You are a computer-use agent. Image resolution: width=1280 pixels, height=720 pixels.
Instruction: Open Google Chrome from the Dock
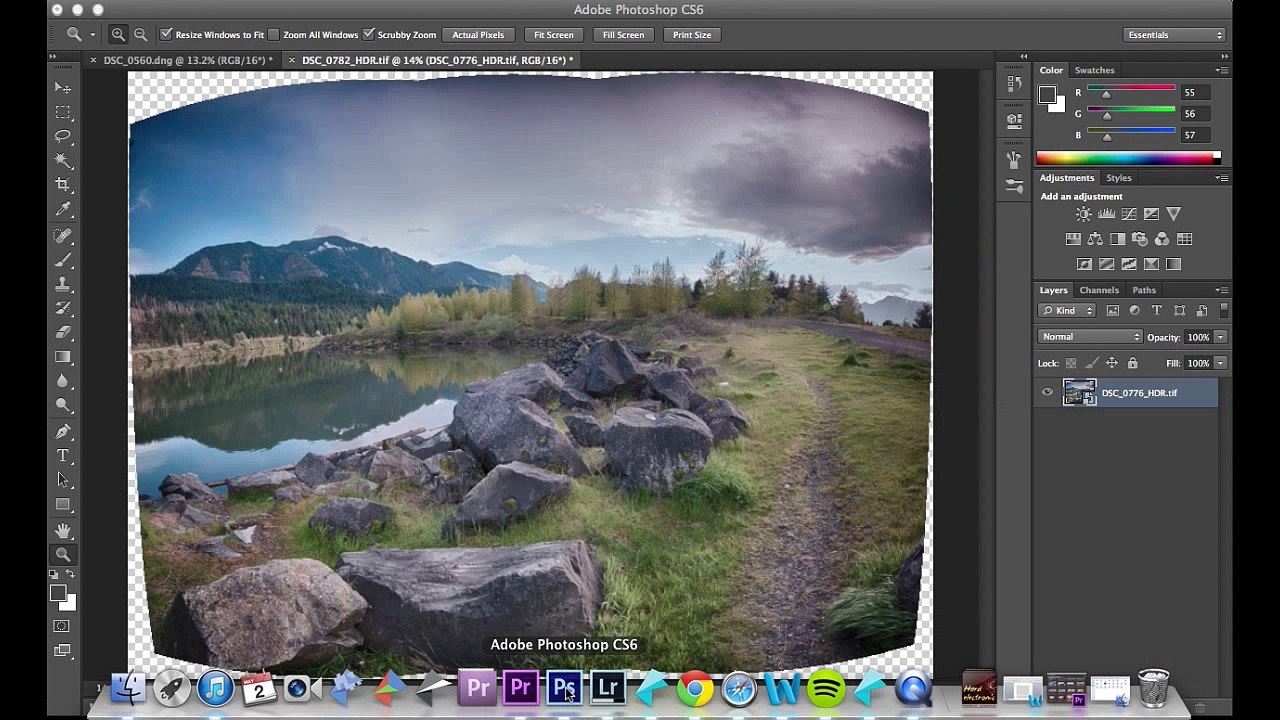(695, 688)
